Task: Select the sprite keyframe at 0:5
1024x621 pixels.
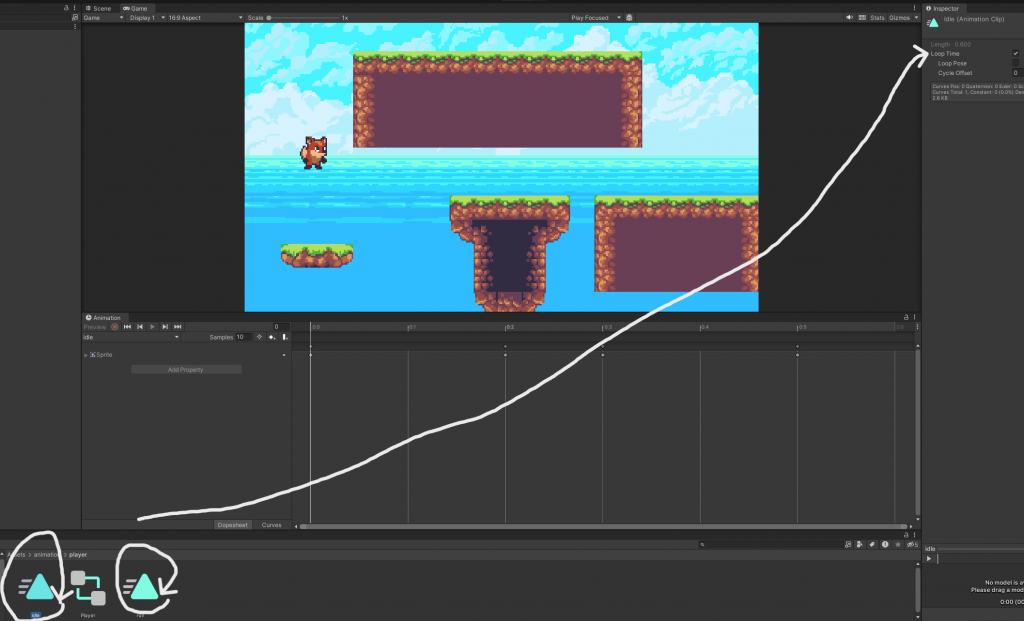Action: (x=797, y=355)
